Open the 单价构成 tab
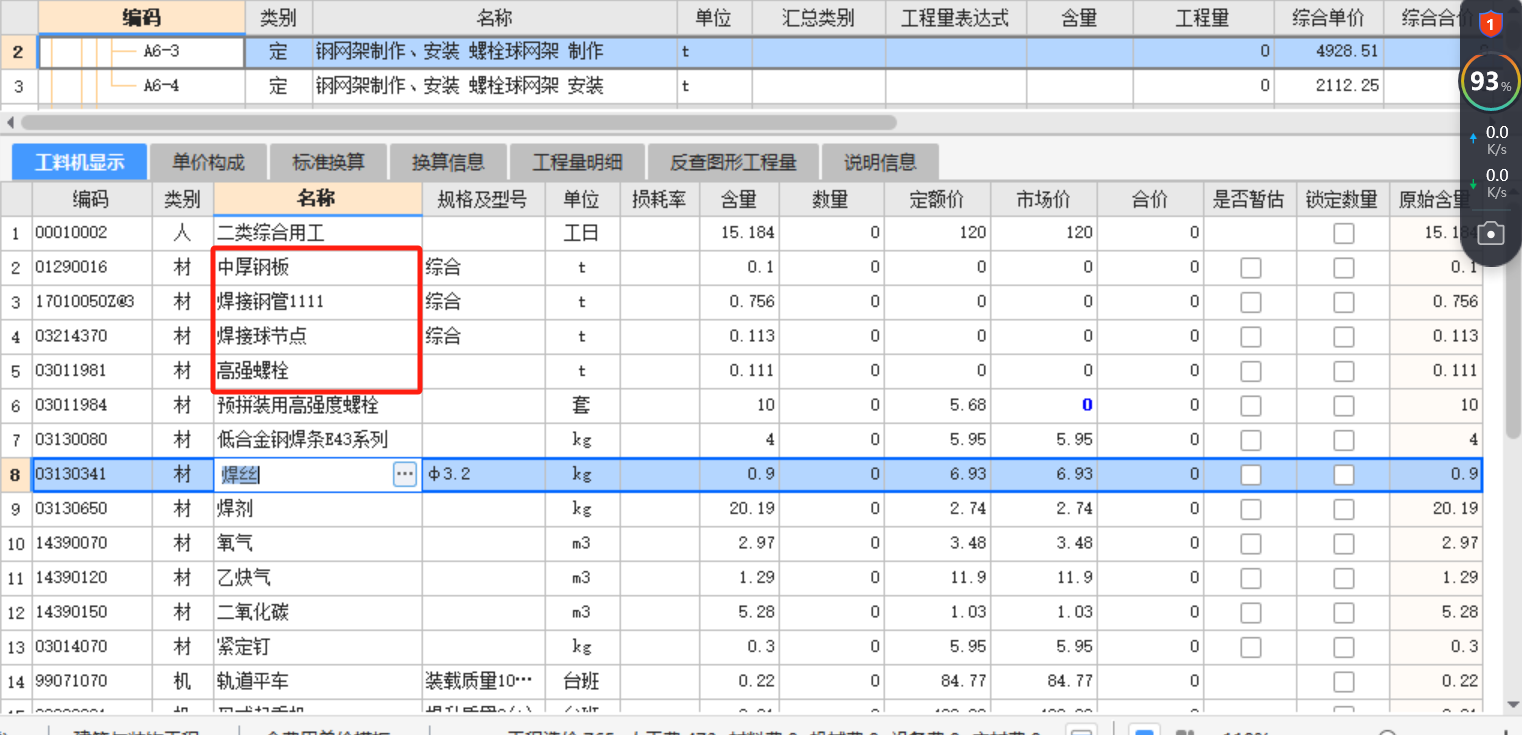The image size is (1522, 735). (208, 162)
